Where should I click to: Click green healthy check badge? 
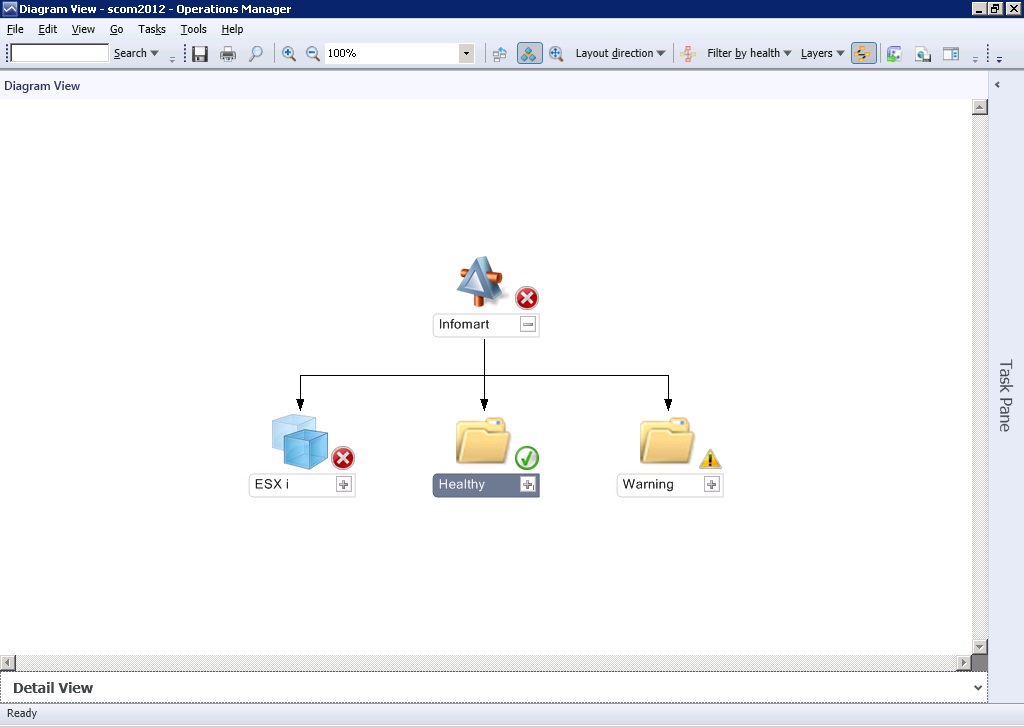527,458
